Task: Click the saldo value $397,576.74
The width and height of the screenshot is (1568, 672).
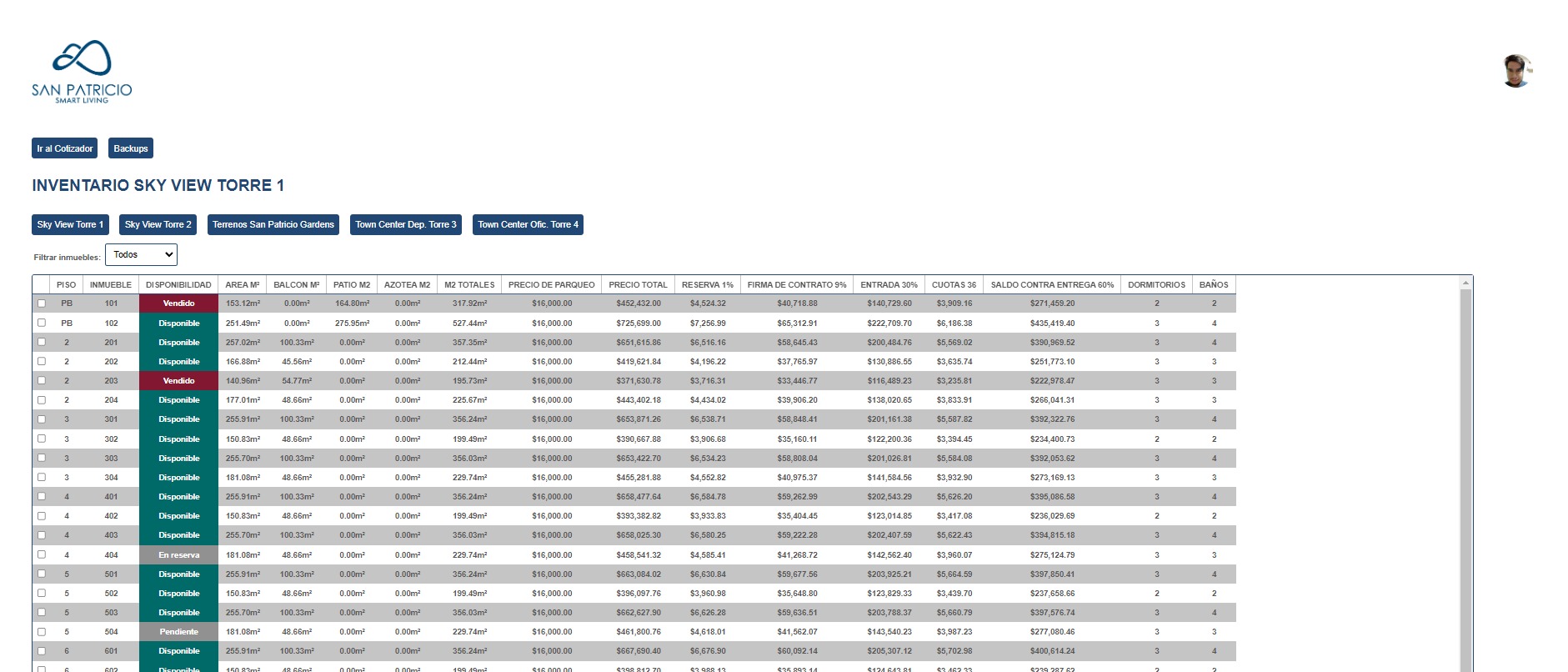Action: (1052, 612)
